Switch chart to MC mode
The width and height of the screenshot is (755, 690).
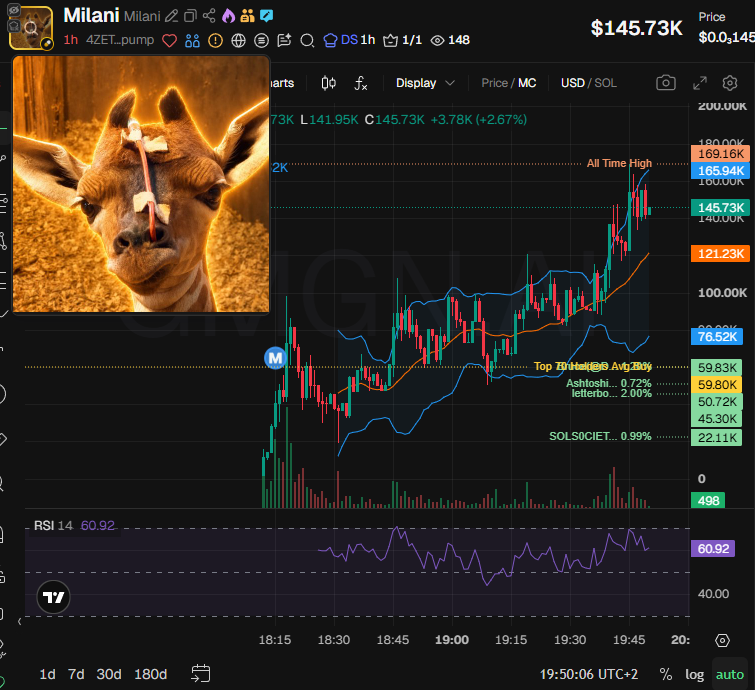[x=527, y=83]
